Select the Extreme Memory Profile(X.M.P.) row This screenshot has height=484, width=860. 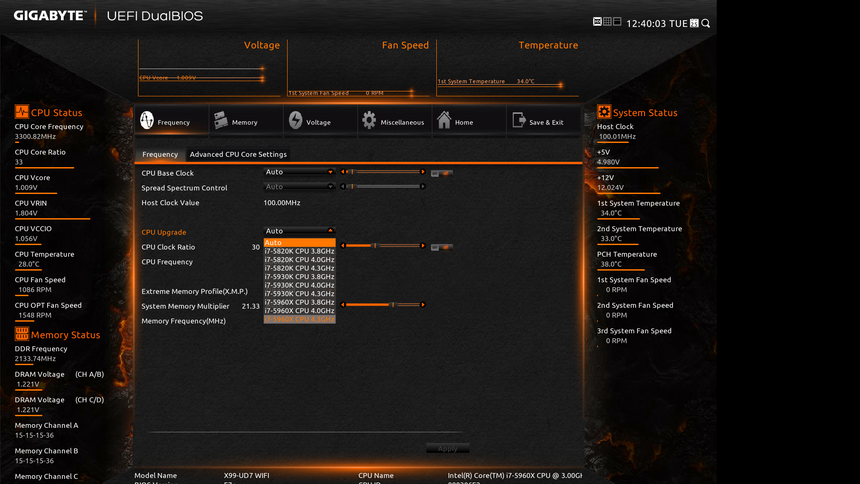[194, 291]
